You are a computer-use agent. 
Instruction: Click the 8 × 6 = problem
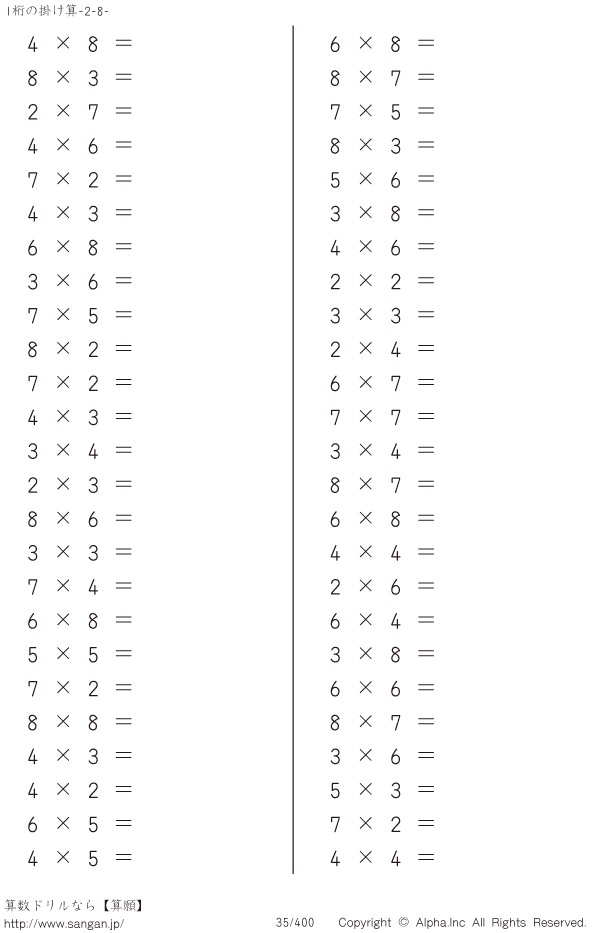[x=80, y=519]
